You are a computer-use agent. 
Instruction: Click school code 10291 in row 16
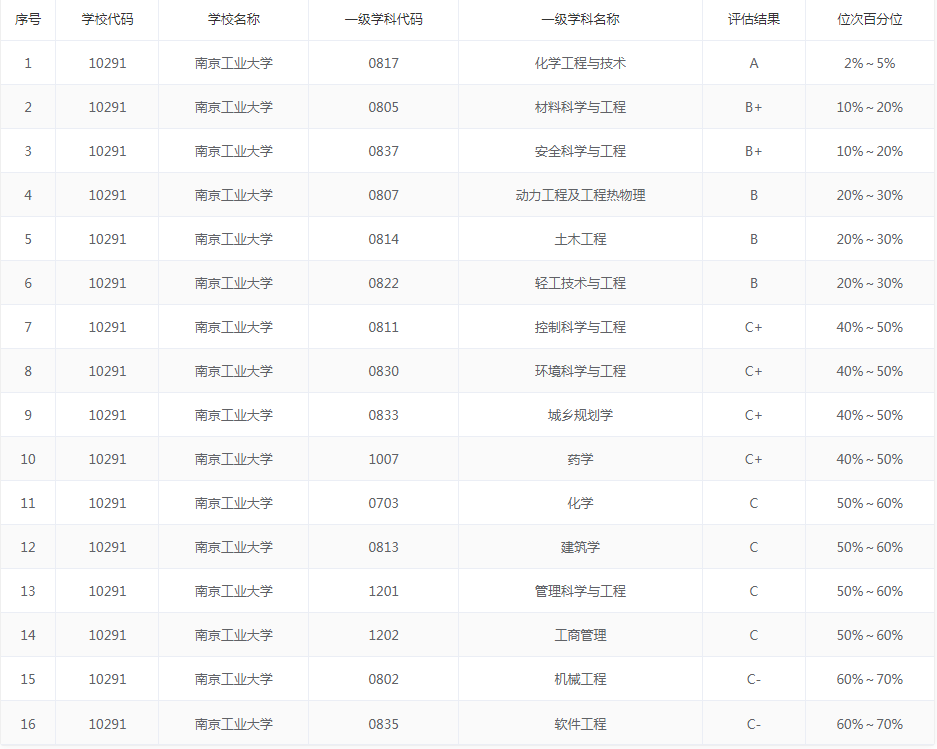tap(106, 722)
